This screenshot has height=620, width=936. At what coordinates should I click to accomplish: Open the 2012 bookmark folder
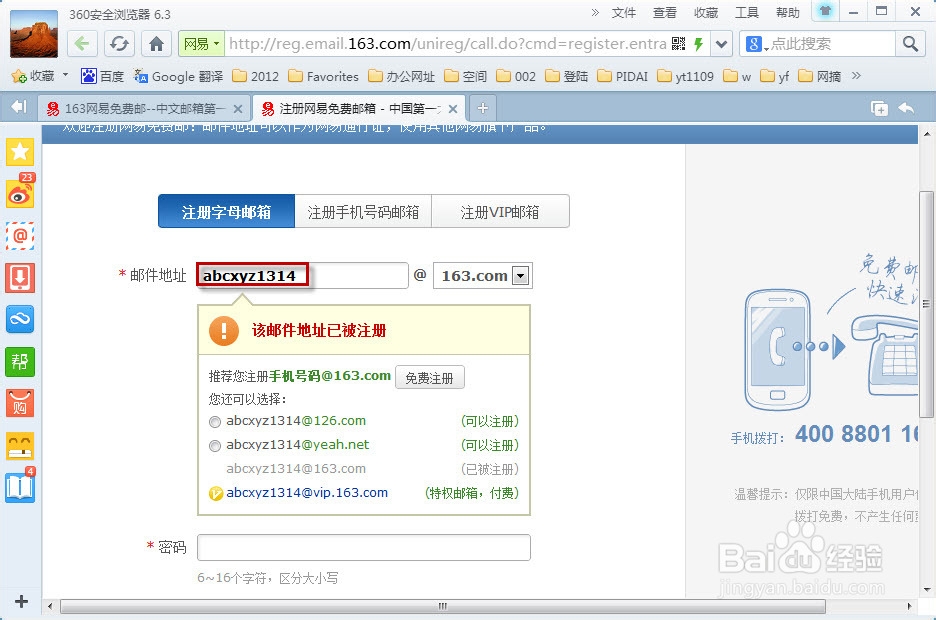(x=255, y=76)
